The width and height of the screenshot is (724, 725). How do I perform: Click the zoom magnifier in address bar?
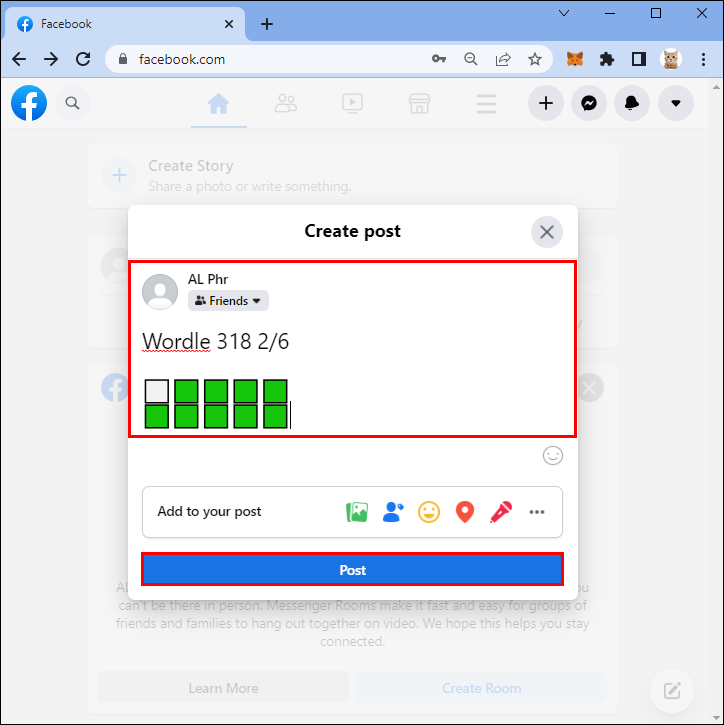coord(471,59)
